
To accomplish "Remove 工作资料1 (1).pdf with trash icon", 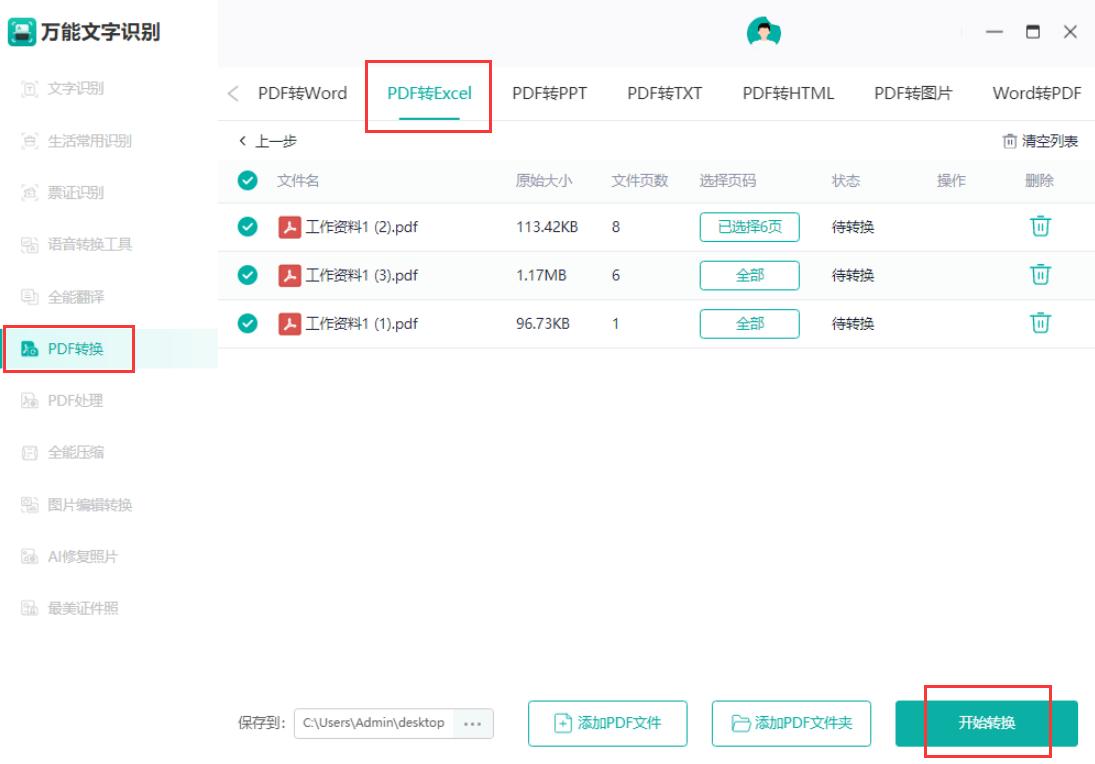I will (1040, 322).
